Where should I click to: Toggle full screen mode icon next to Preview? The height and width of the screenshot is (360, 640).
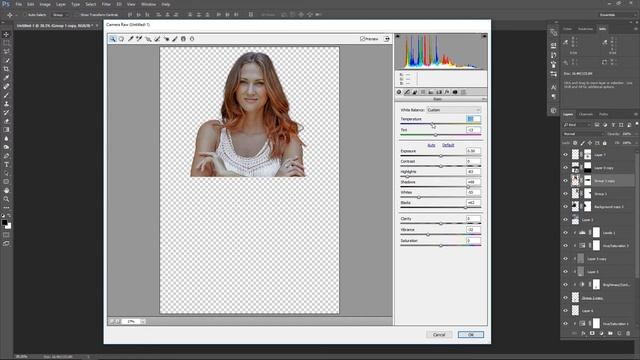(x=387, y=39)
